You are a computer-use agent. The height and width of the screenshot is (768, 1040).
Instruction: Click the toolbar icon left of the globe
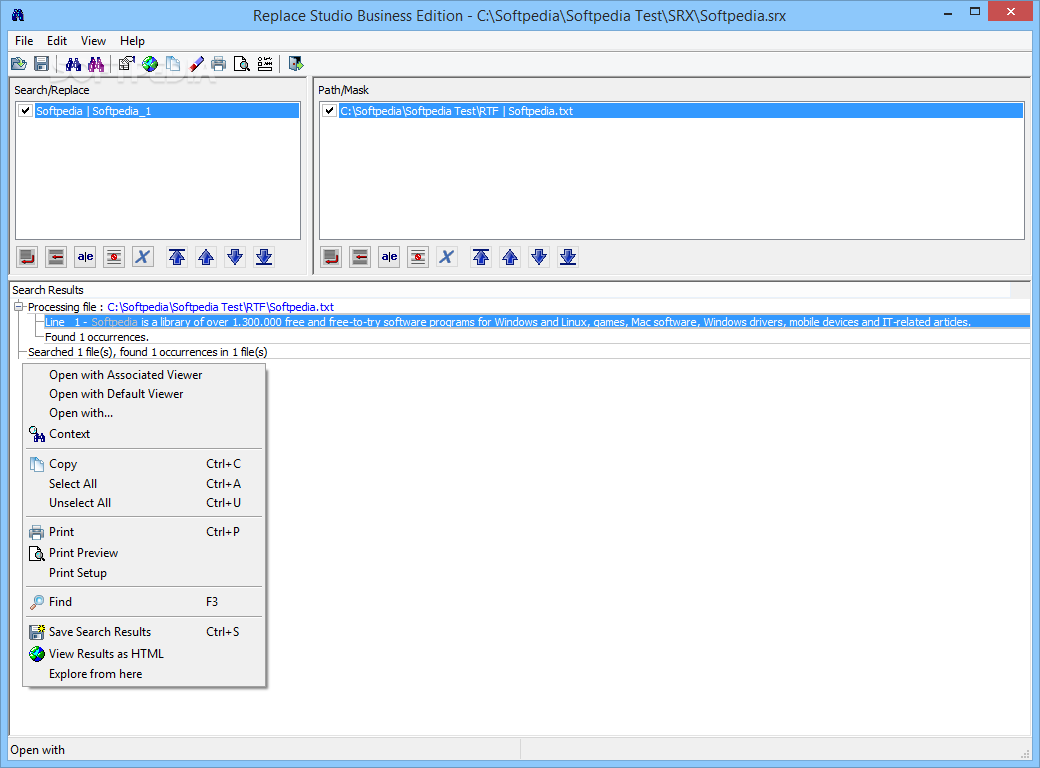(127, 64)
